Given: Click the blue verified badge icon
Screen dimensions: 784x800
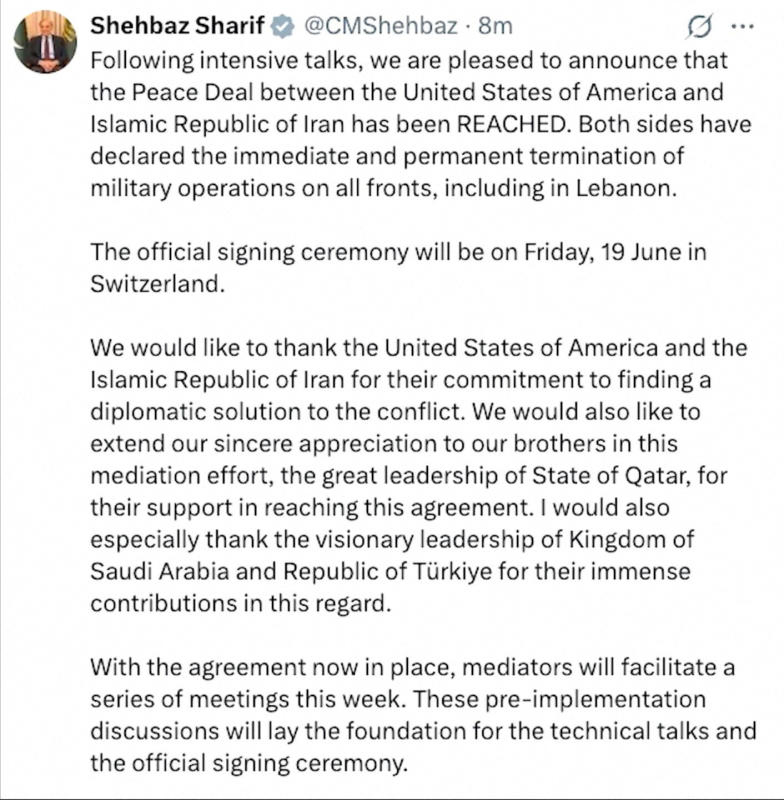Looking at the screenshot, I should tap(283, 27).
